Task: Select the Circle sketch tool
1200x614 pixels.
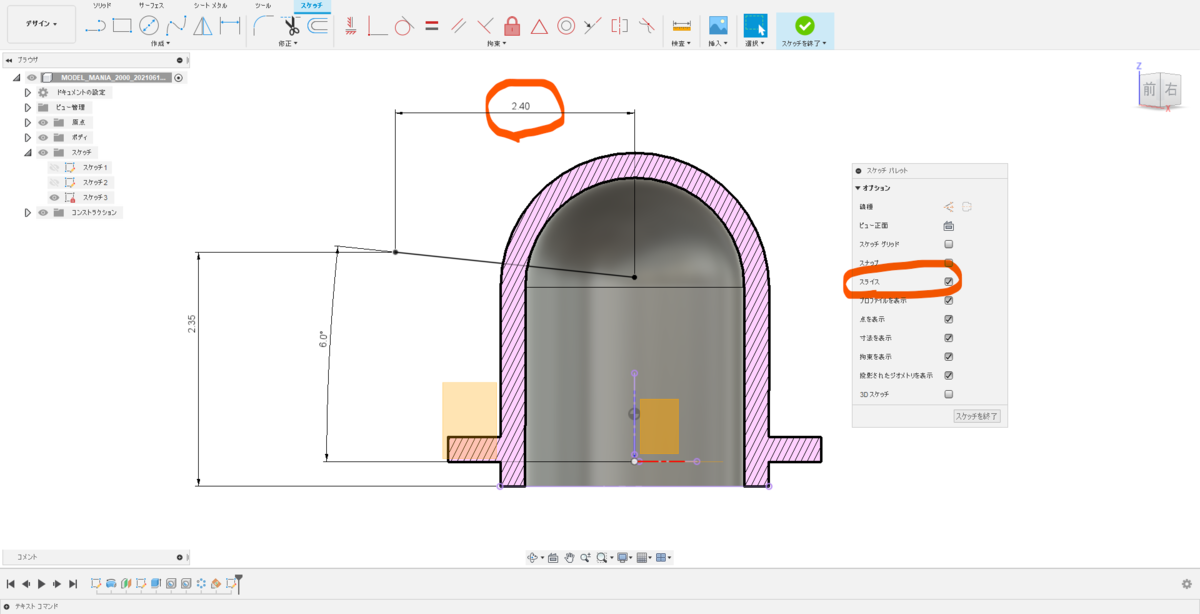Action: pos(149,26)
